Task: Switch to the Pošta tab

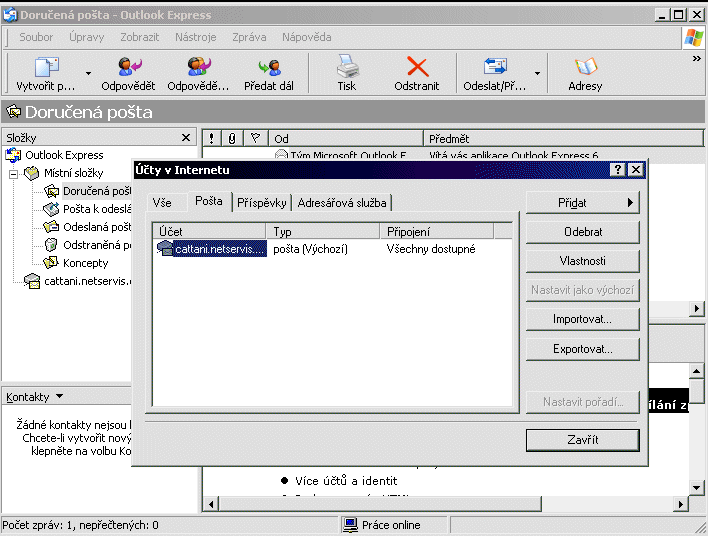Action: pos(209,201)
